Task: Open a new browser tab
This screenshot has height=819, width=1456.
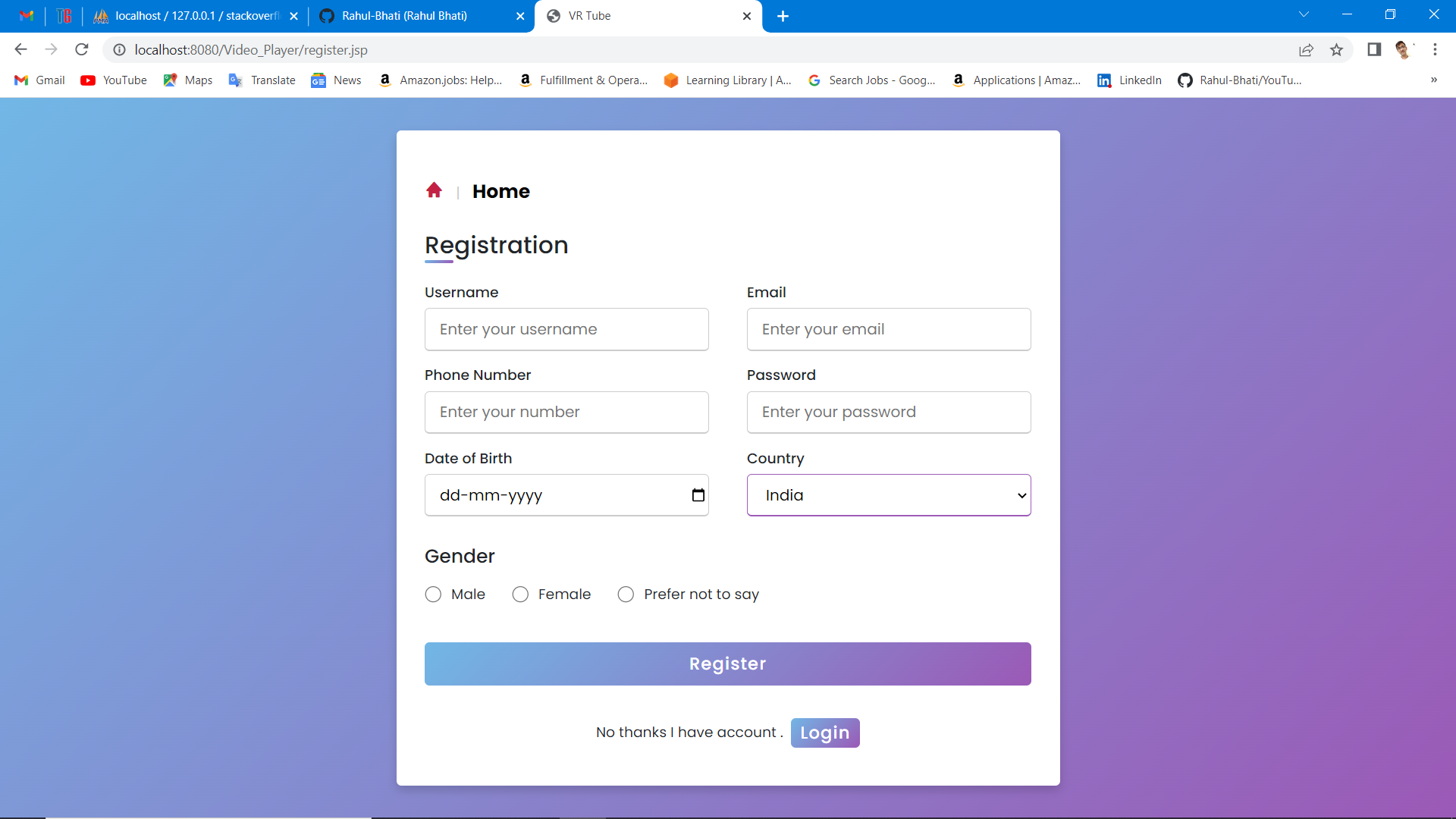Action: [x=783, y=16]
